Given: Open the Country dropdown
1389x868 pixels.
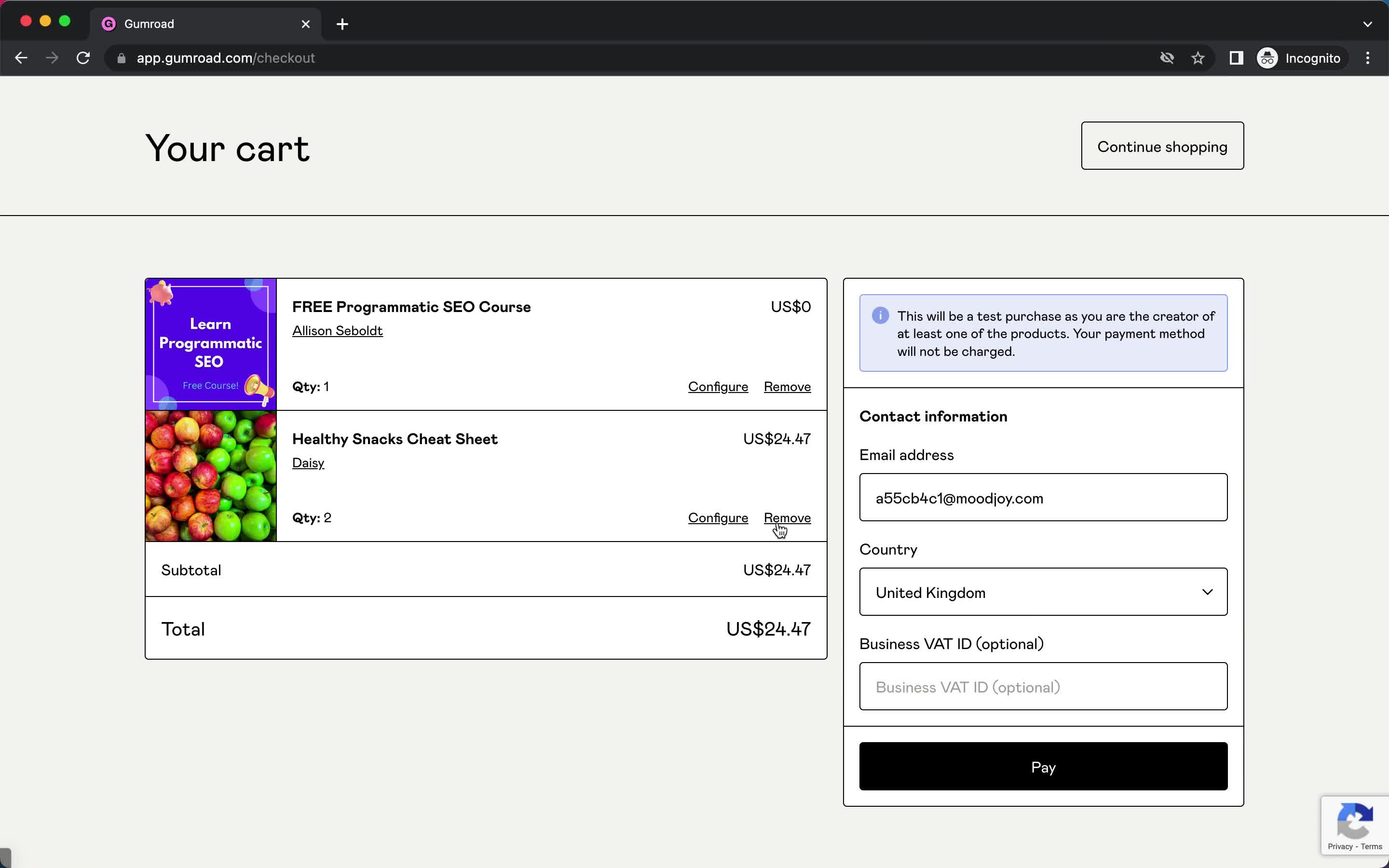Looking at the screenshot, I should tap(1043, 592).
